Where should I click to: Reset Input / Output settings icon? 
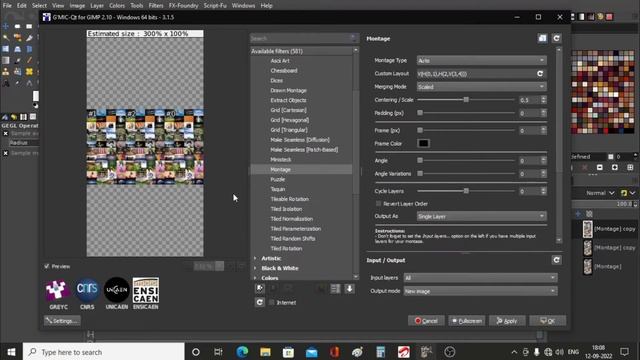(x=556, y=260)
